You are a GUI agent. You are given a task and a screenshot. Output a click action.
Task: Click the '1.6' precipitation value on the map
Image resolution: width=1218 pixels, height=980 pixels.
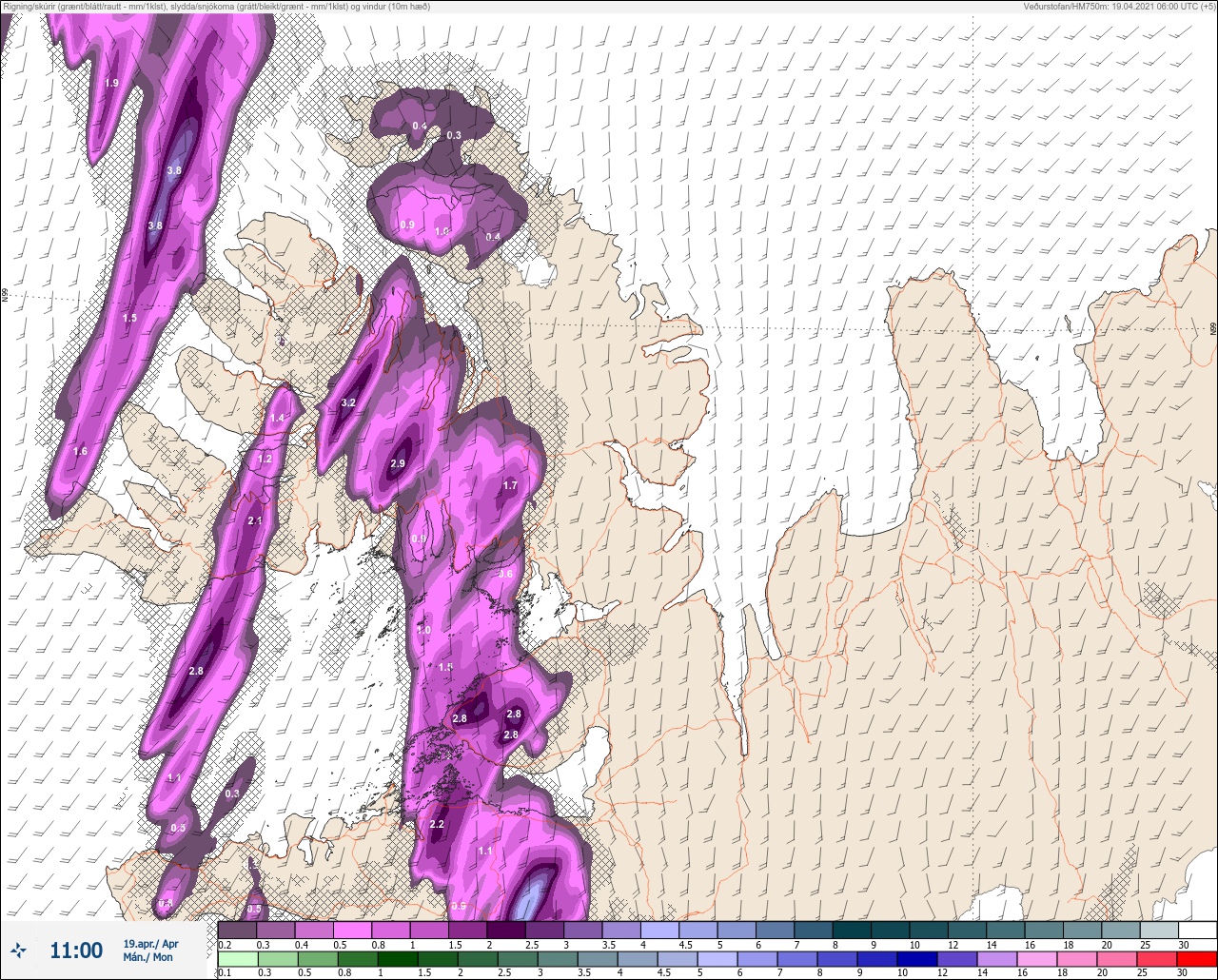click(x=80, y=451)
